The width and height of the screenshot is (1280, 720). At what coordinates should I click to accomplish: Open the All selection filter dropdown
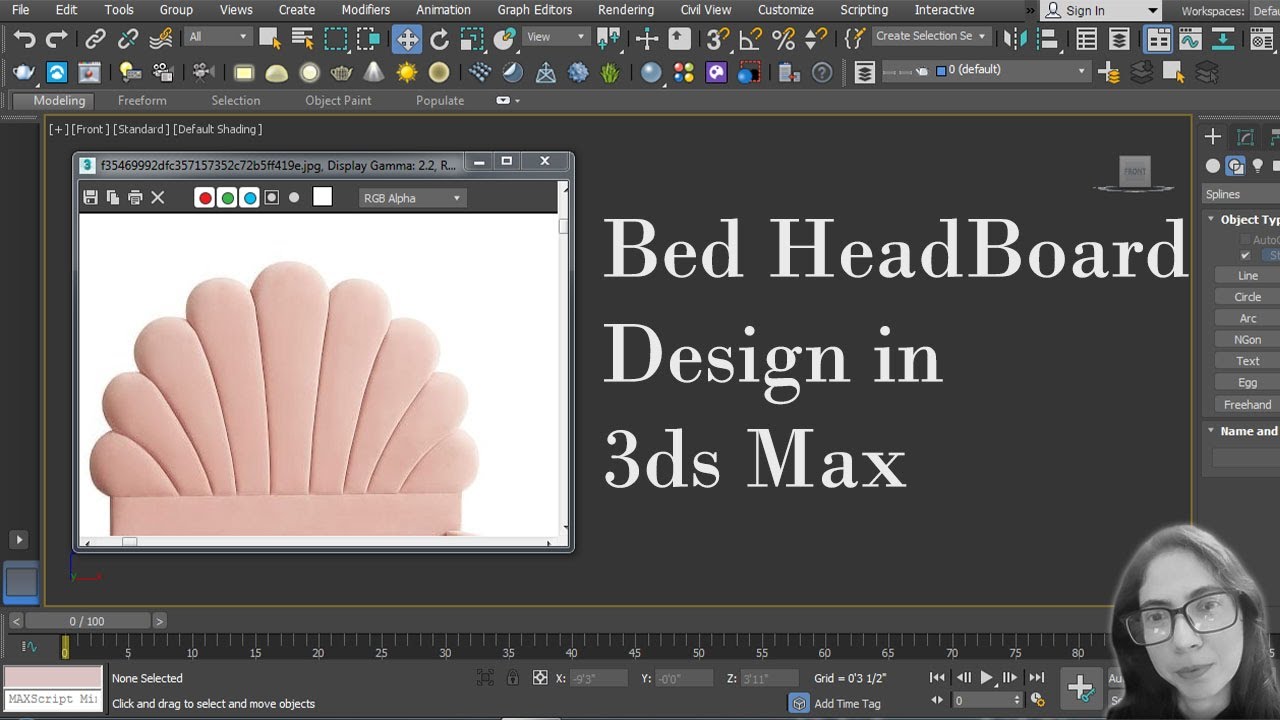218,37
